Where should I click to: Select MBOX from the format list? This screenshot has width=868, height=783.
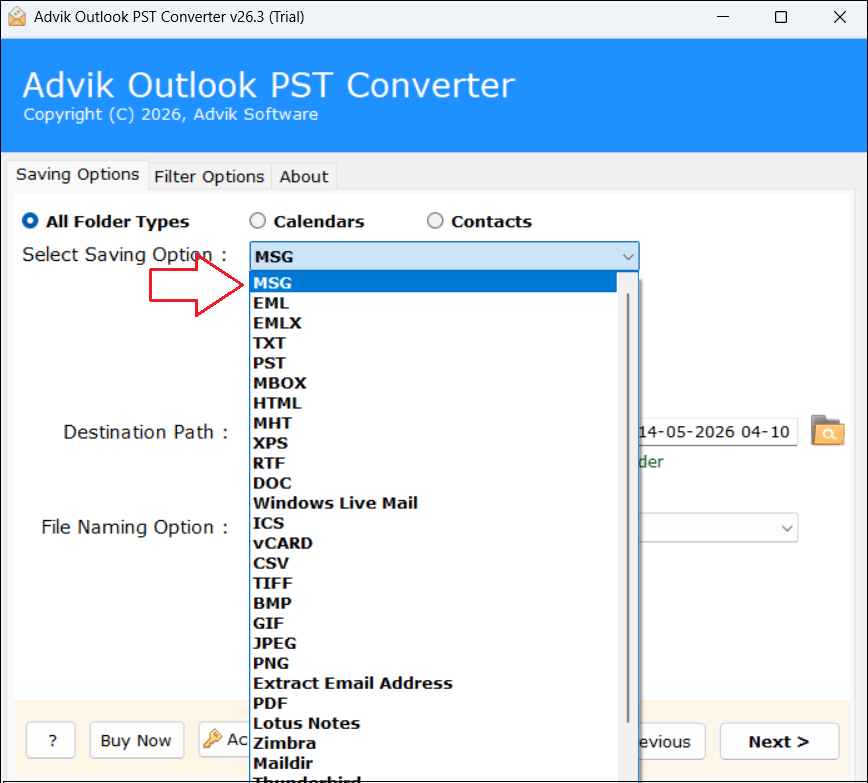pyautogui.click(x=433, y=383)
